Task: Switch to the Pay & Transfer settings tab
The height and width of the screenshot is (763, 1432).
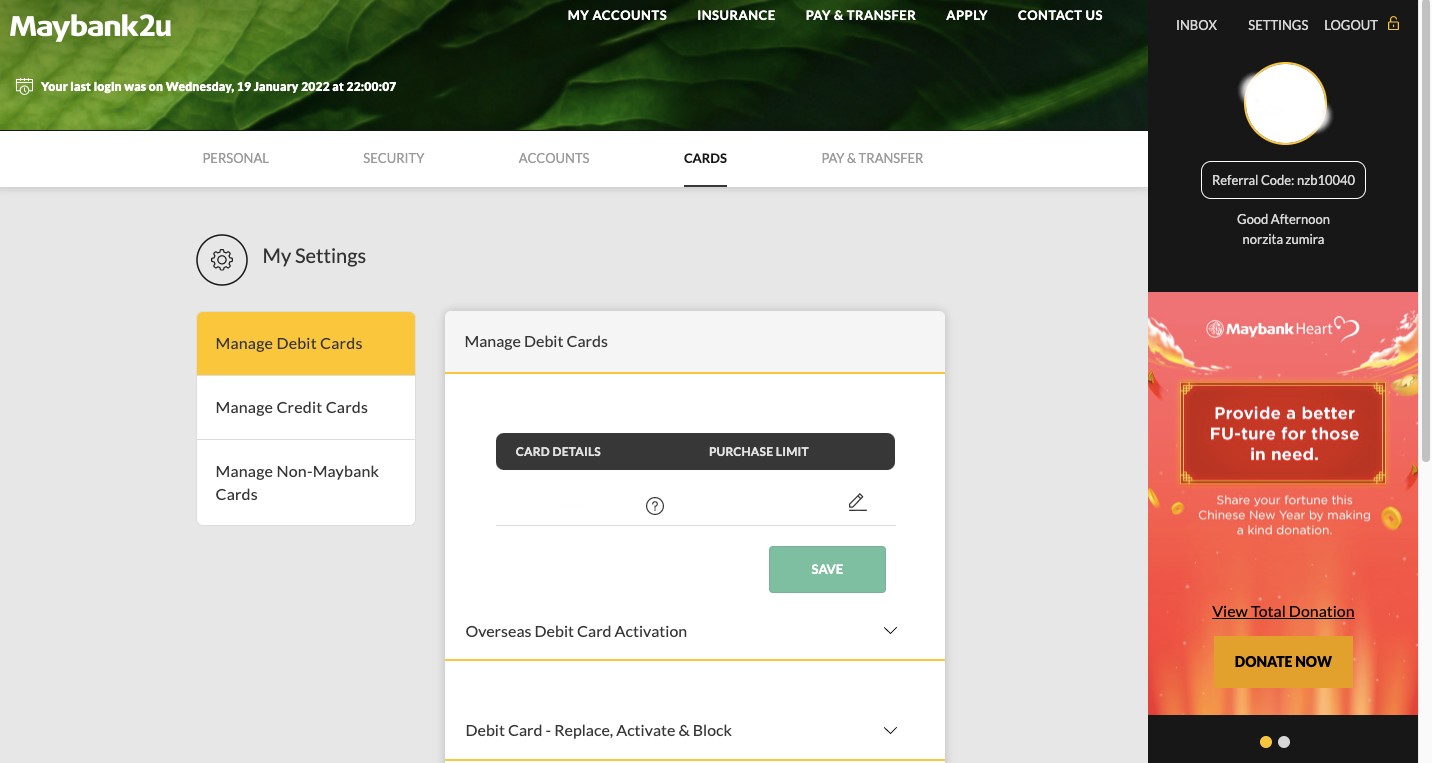Action: tap(872, 158)
